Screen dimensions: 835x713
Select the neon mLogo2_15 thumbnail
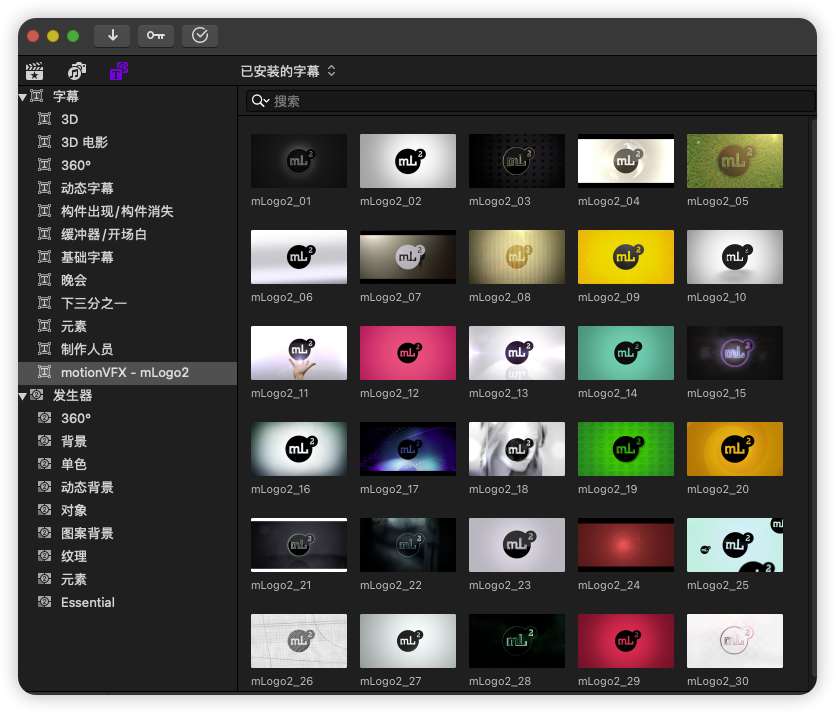click(735, 353)
